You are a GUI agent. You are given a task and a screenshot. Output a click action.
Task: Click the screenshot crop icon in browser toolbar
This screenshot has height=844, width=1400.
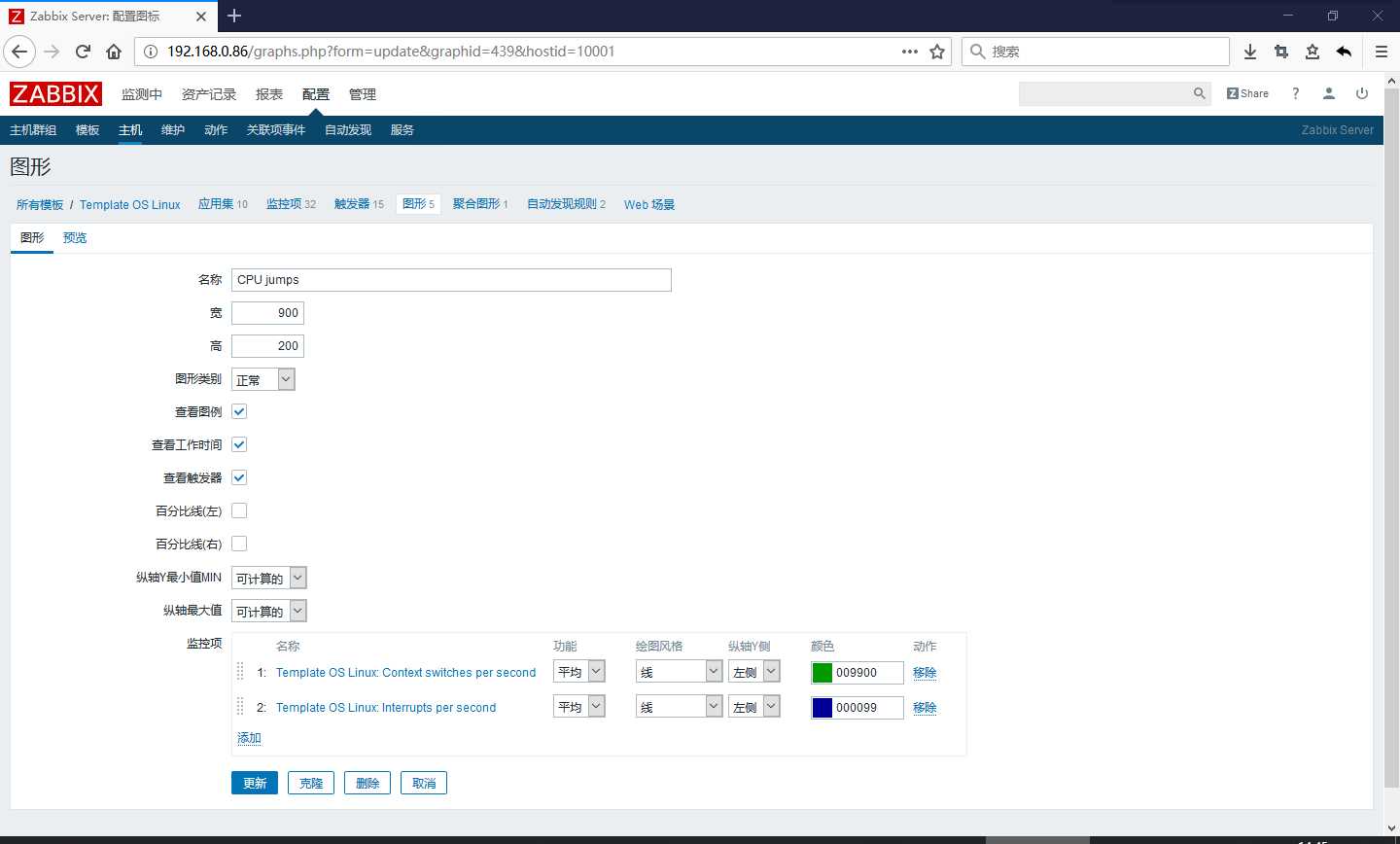(x=1281, y=52)
